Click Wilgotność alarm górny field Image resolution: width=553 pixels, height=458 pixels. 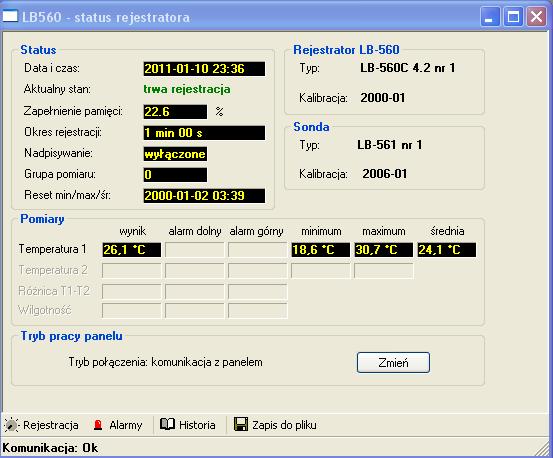[x=257, y=311]
